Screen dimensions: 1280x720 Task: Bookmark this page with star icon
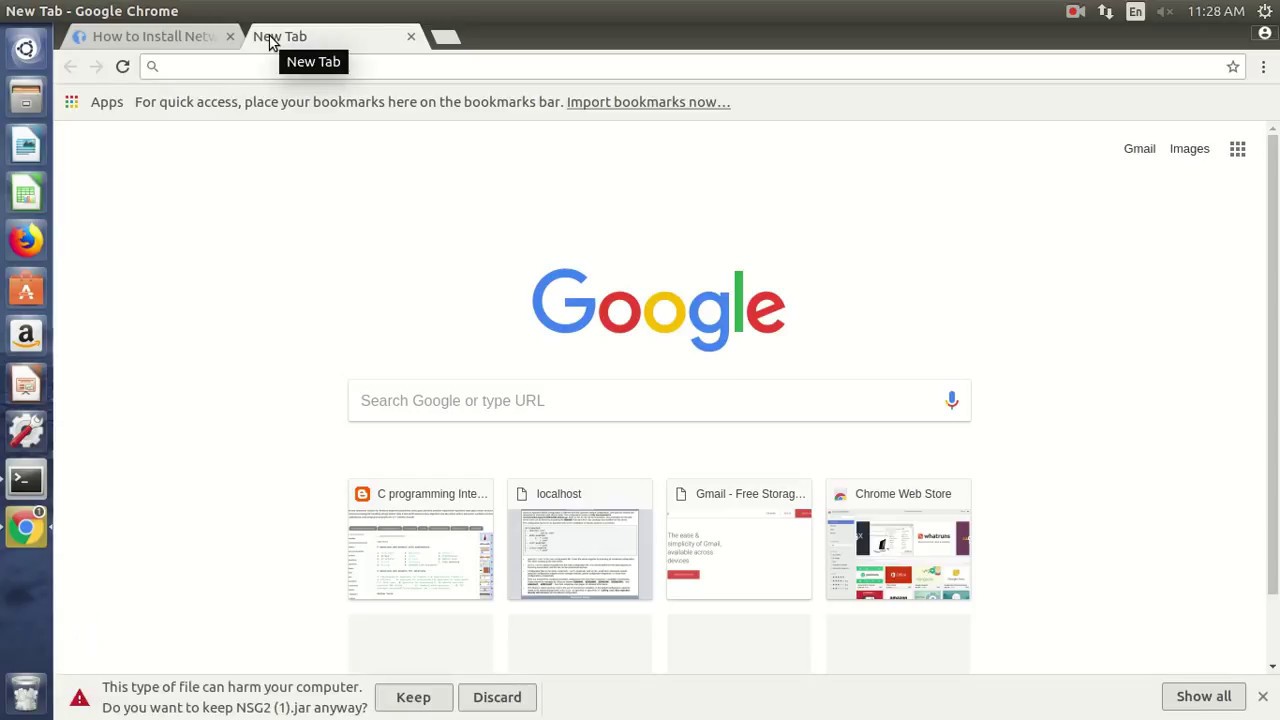coord(1233,67)
